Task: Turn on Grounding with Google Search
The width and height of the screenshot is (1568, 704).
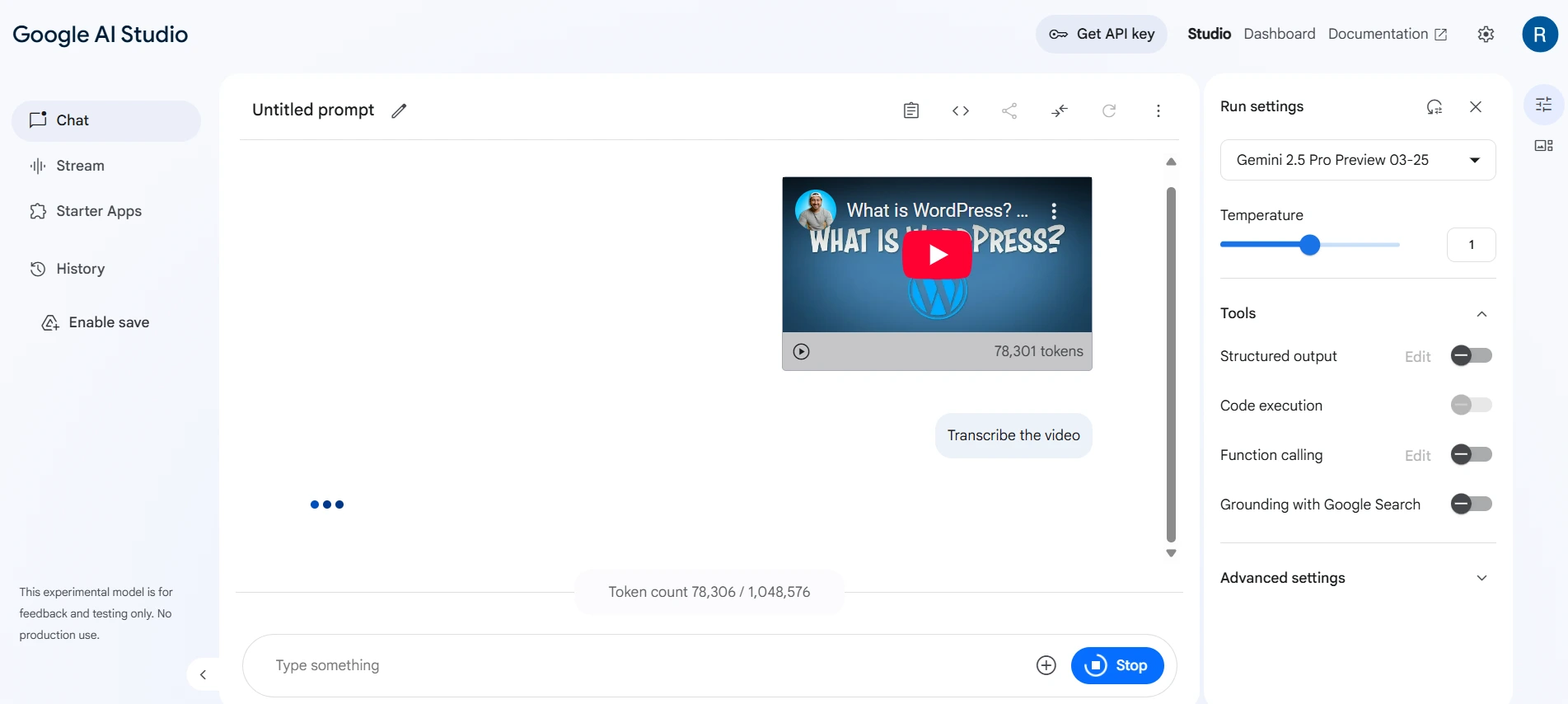Action: pos(1471,504)
